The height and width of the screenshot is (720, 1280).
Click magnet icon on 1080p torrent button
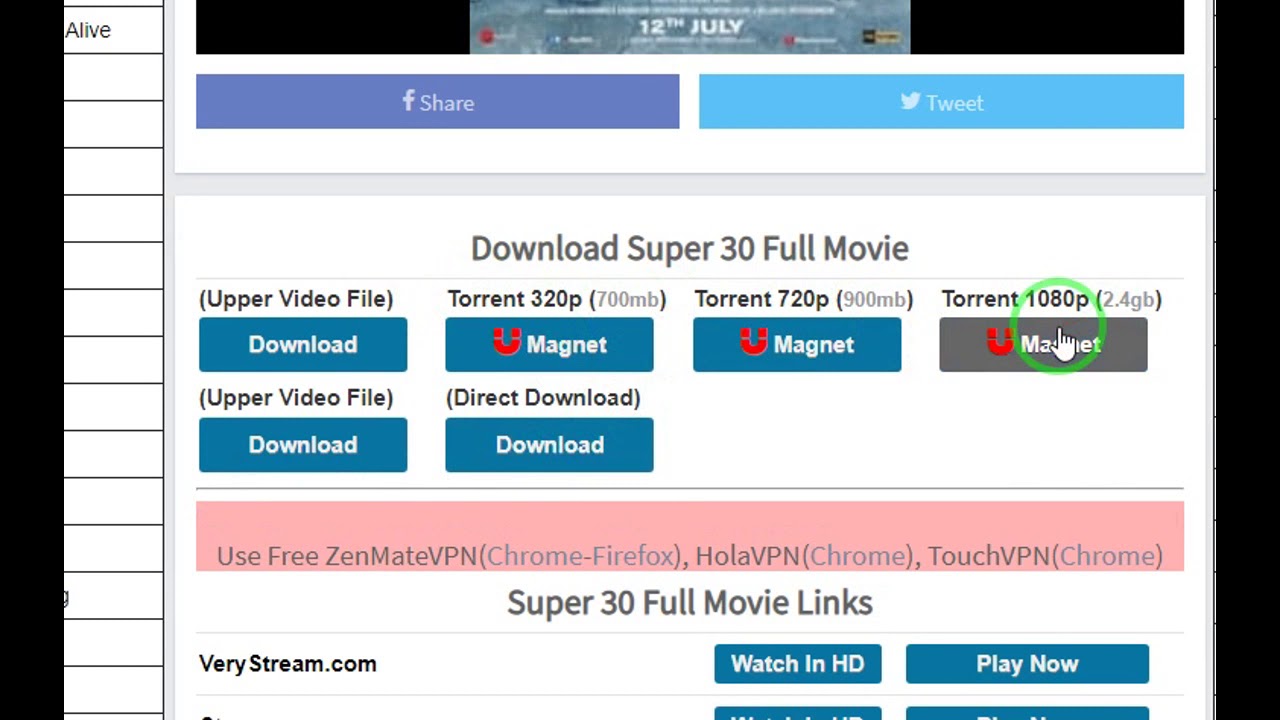(1000, 343)
